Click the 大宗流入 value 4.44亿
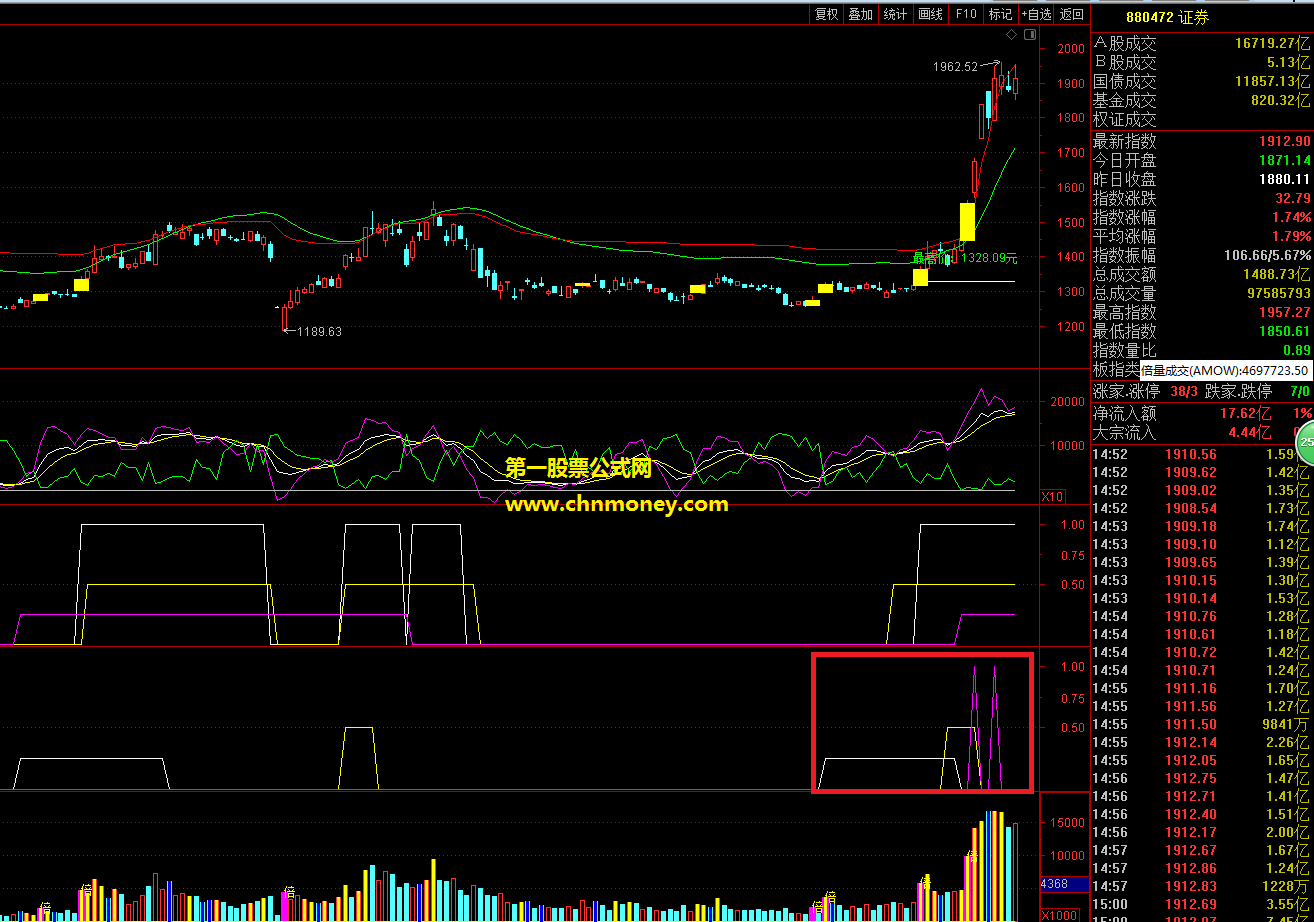The height and width of the screenshot is (922, 1314). [x=1251, y=432]
